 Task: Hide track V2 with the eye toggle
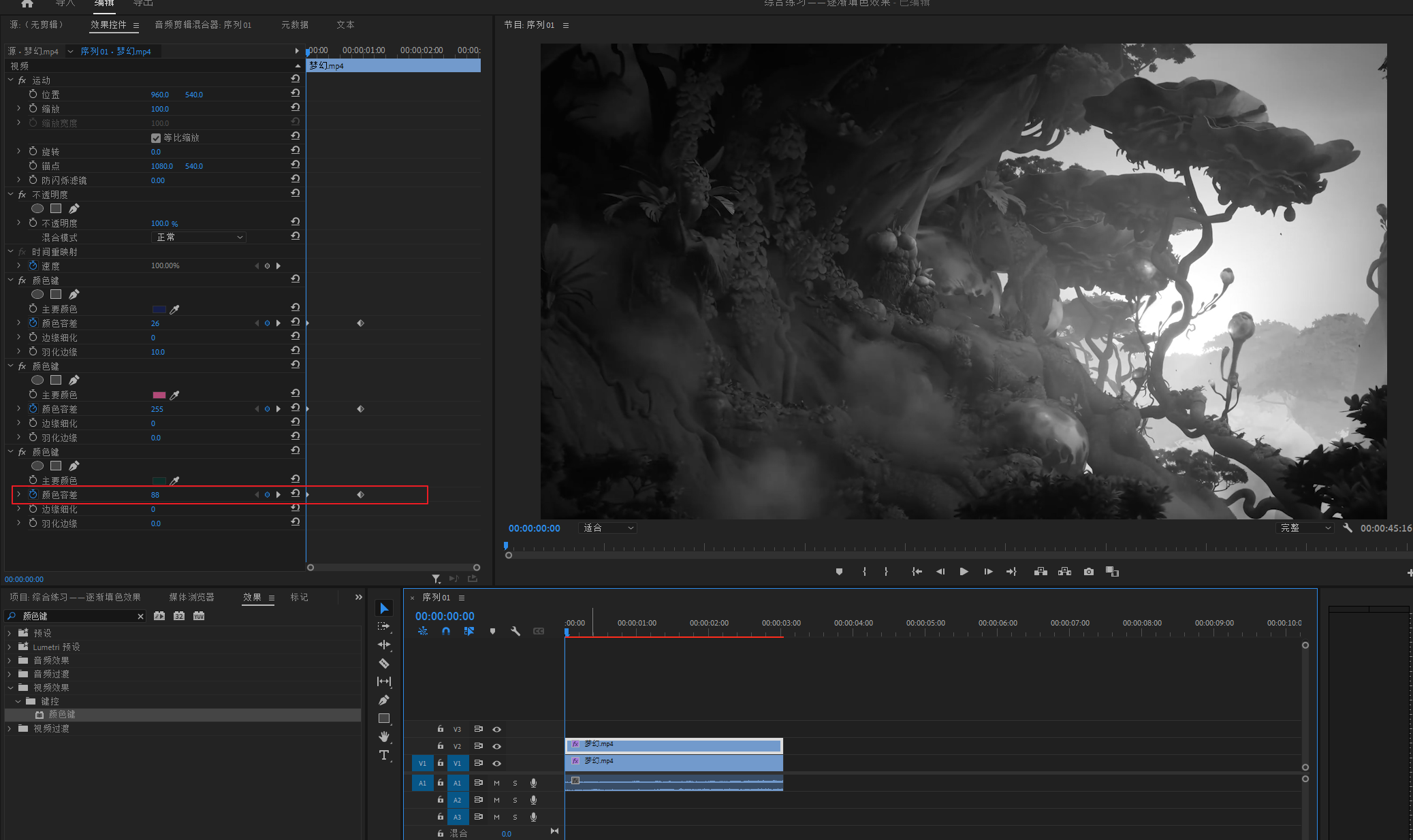(497, 746)
